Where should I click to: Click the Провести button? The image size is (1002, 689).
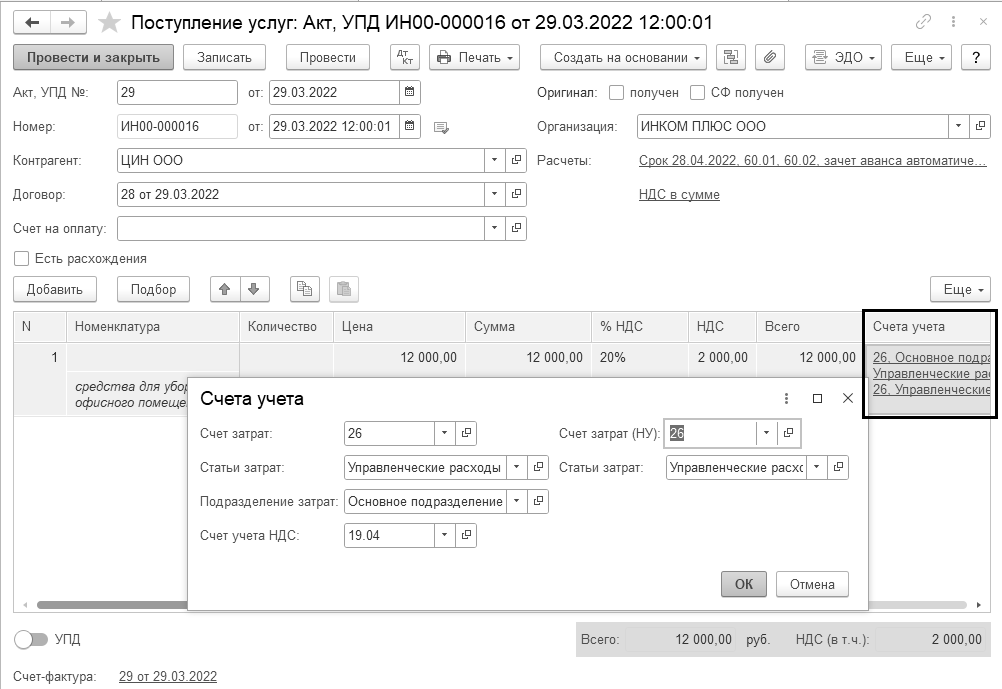pos(328,58)
